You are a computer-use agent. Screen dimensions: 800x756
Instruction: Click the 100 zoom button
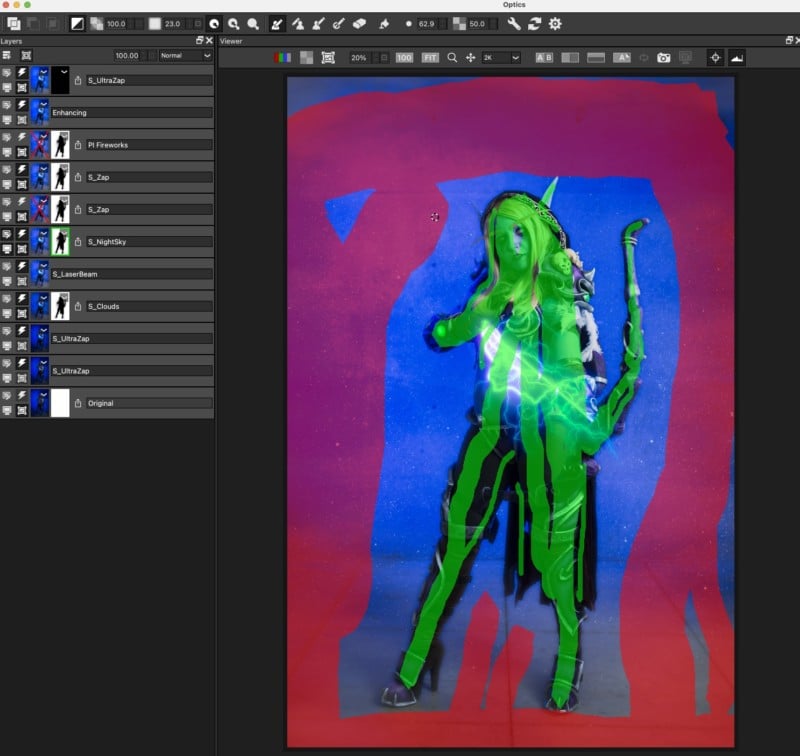coord(404,58)
